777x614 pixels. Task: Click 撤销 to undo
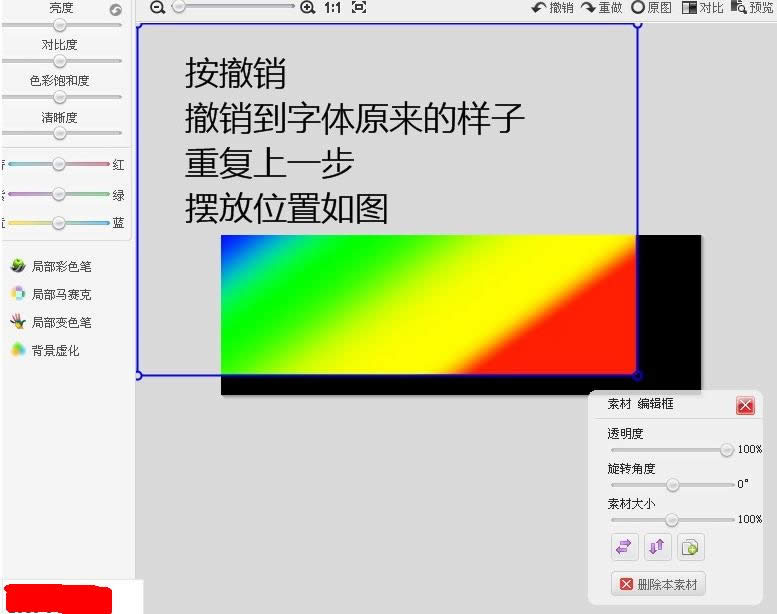click(x=553, y=8)
